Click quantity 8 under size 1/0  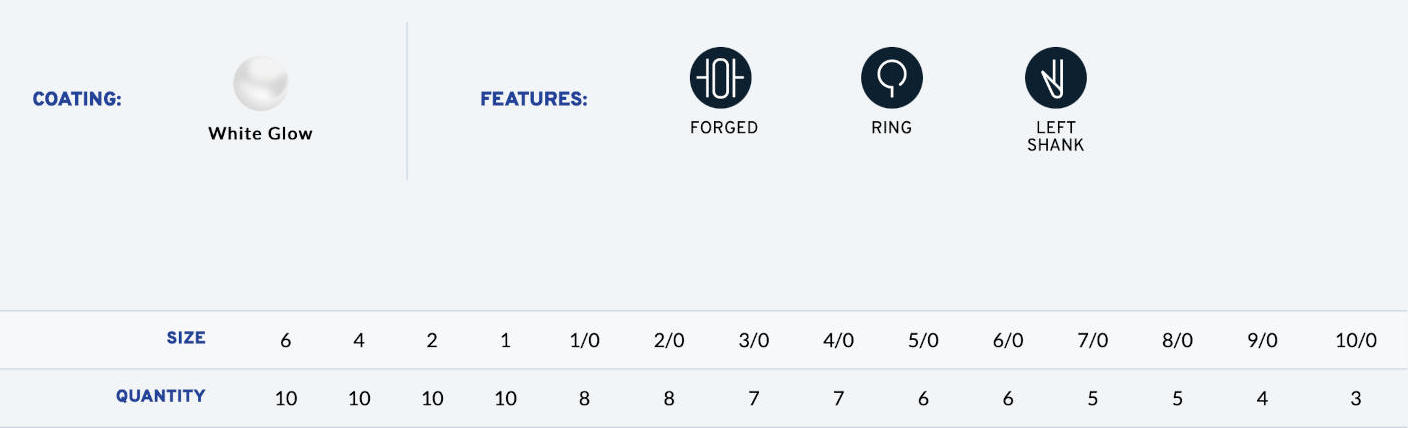pos(584,398)
